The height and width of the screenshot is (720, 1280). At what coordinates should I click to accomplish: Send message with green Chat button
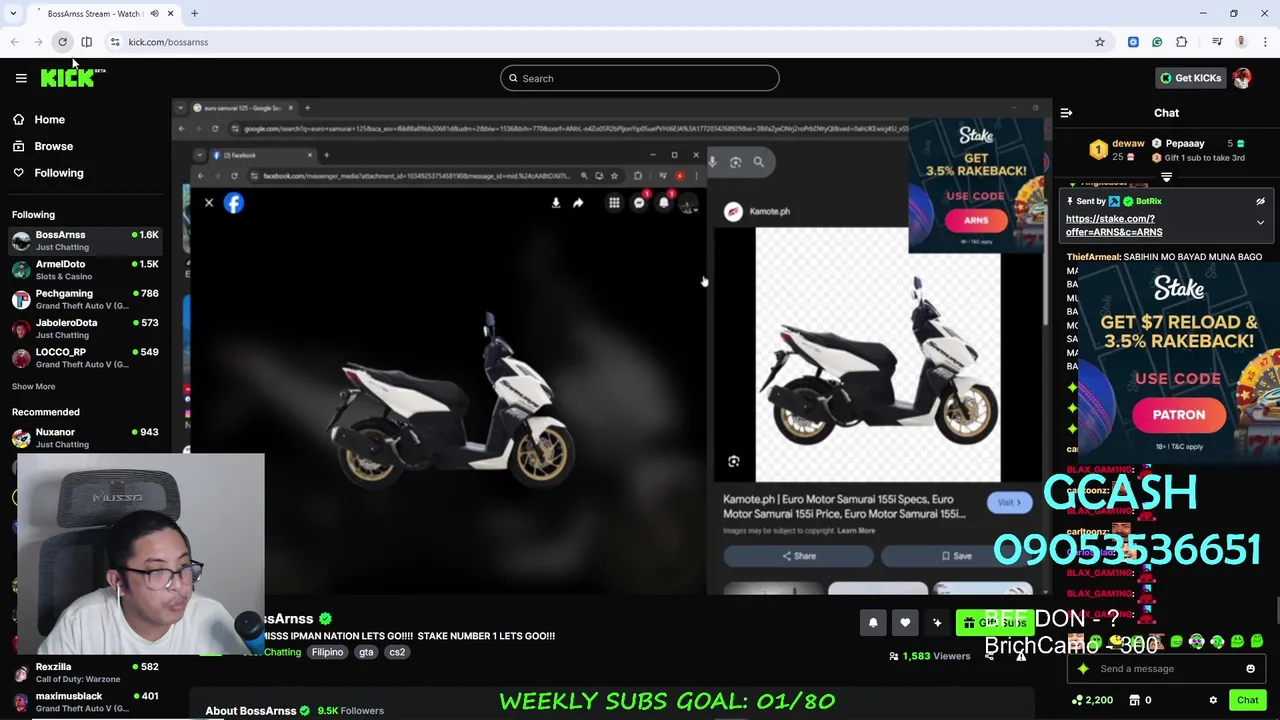coord(1247,700)
